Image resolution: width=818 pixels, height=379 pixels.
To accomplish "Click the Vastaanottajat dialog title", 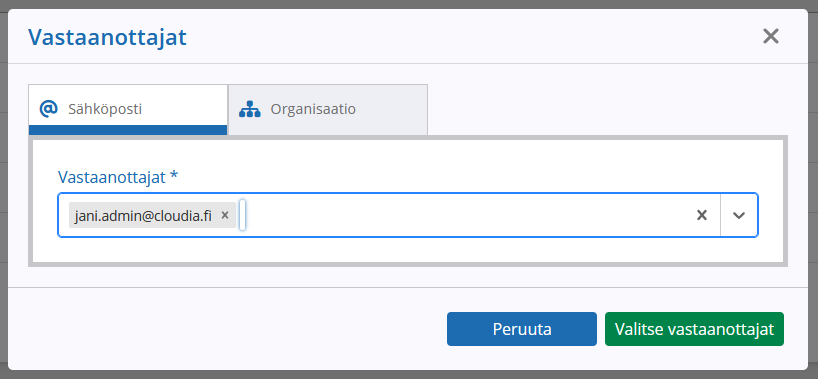I will (107, 38).
